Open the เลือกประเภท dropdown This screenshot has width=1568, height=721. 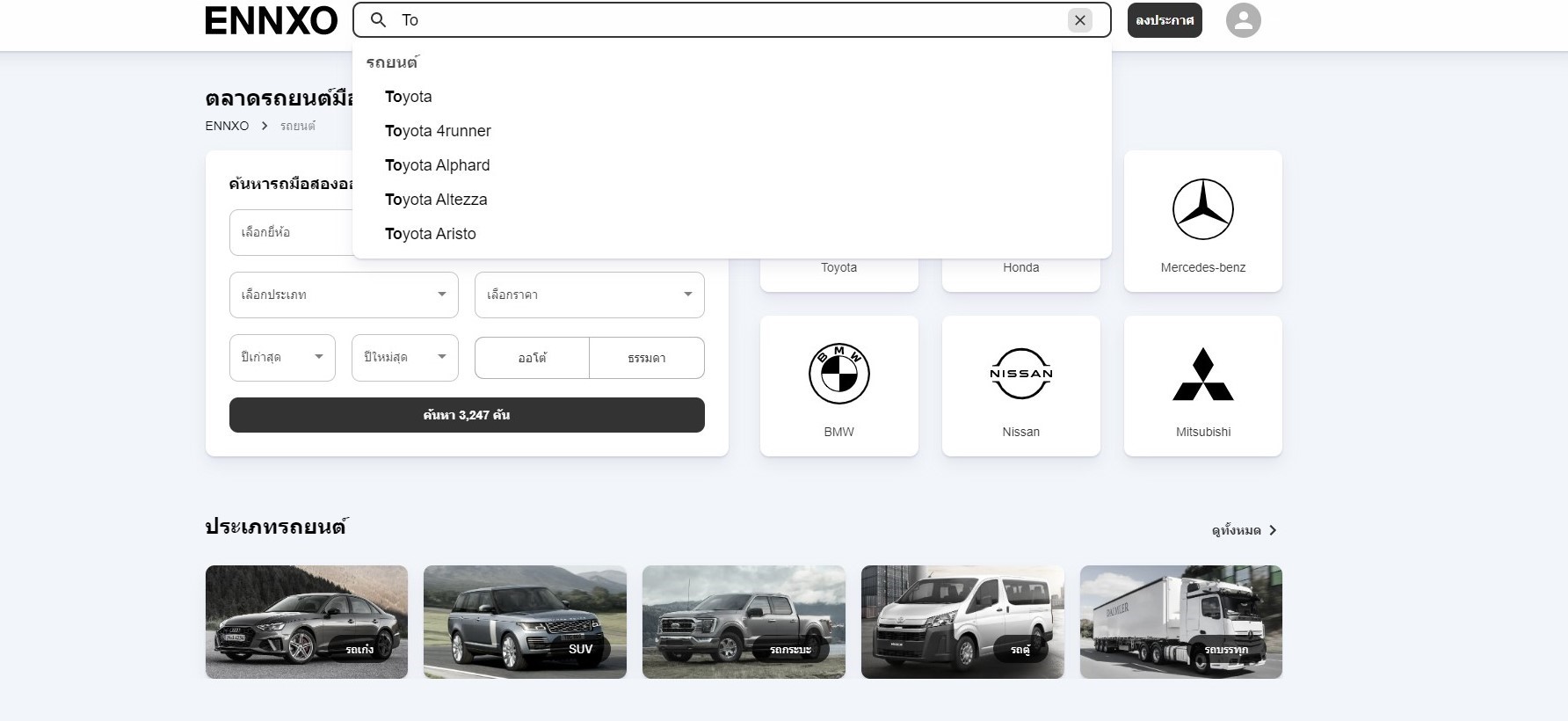[344, 295]
